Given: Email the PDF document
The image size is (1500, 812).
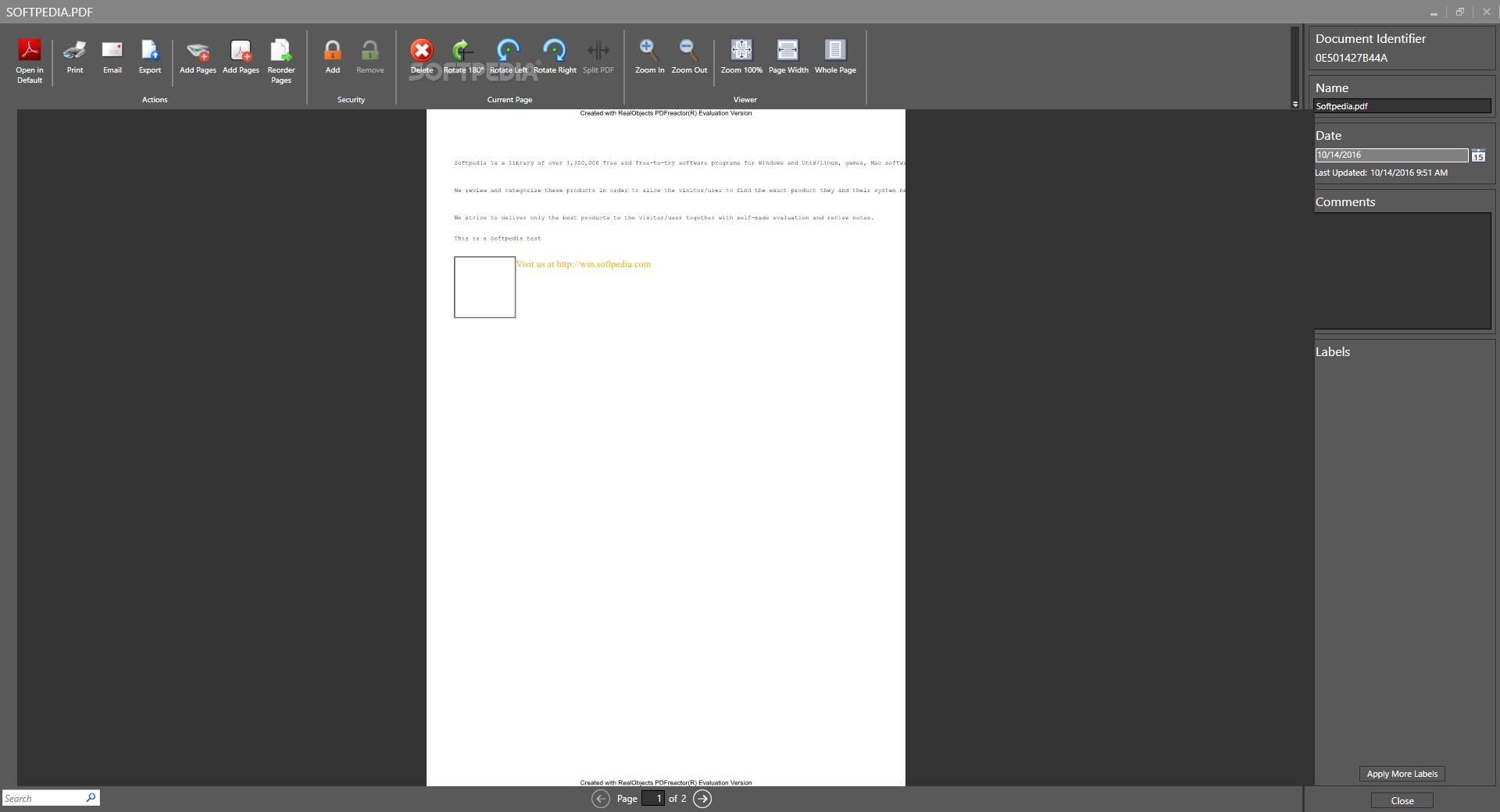Looking at the screenshot, I should (x=112, y=56).
